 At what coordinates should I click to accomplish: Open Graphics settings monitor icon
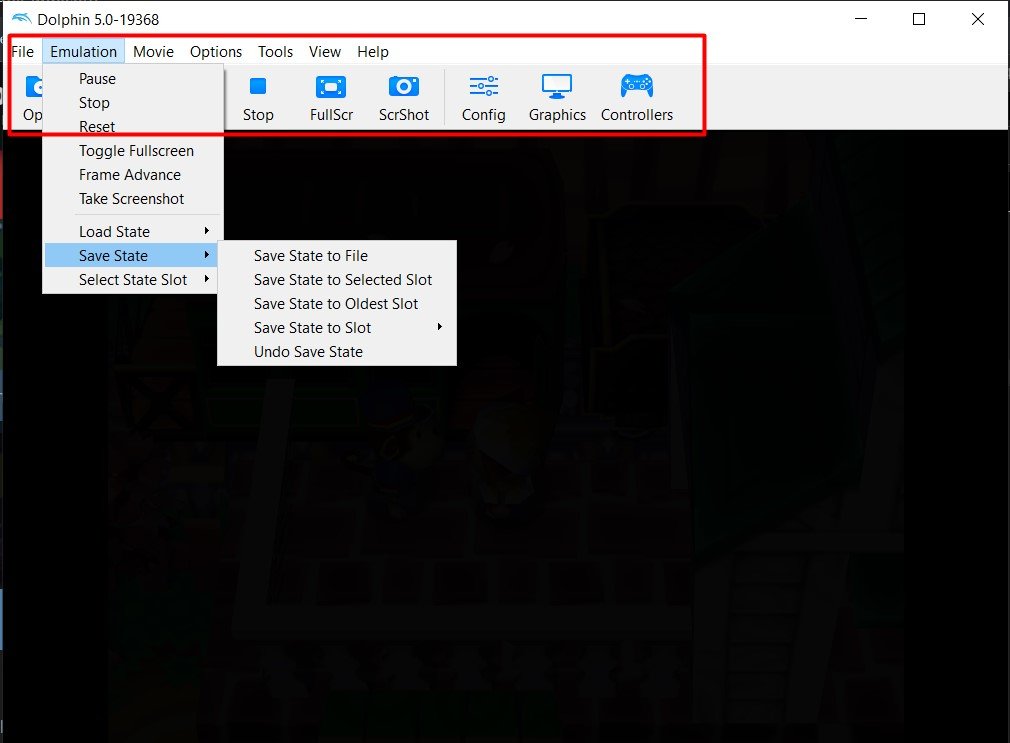point(557,86)
